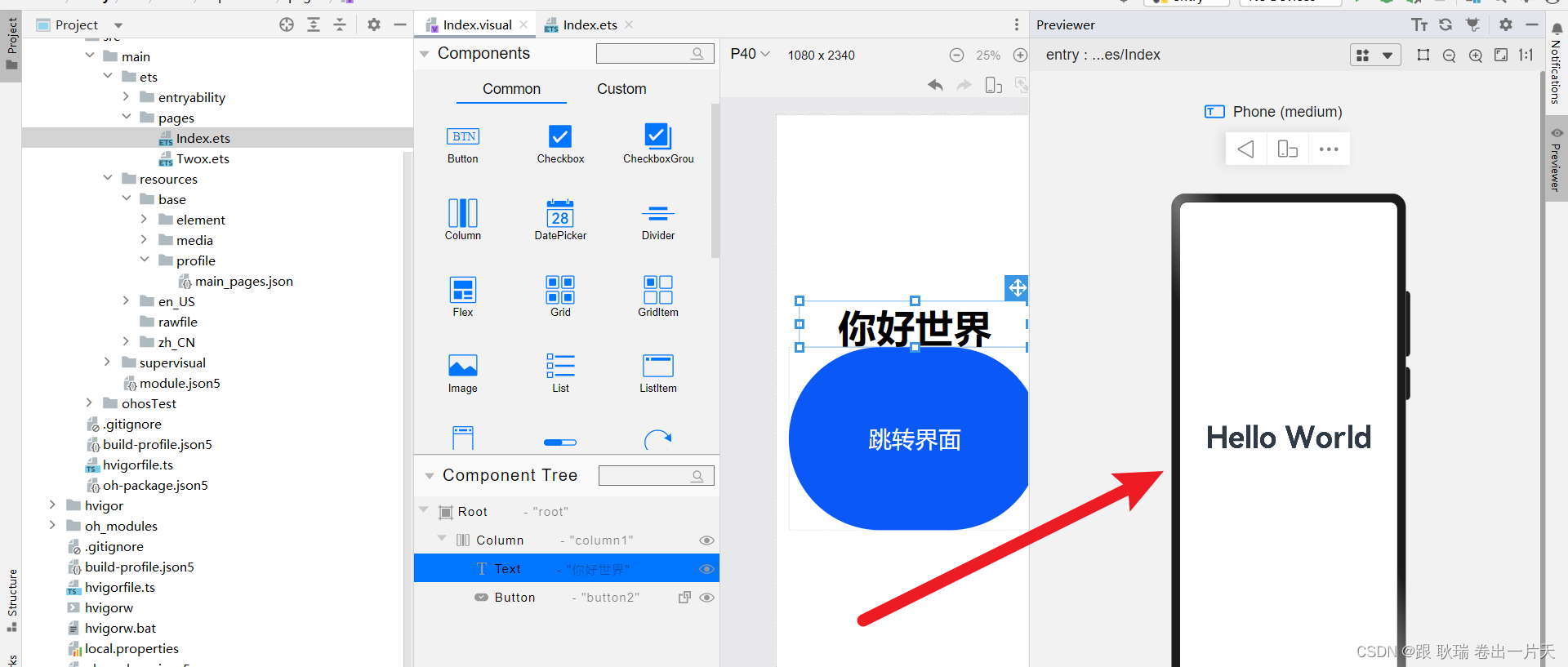The width and height of the screenshot is (1568, 667).
Task: Toggle visibility eye for Text row
Action: click(707, 569)
